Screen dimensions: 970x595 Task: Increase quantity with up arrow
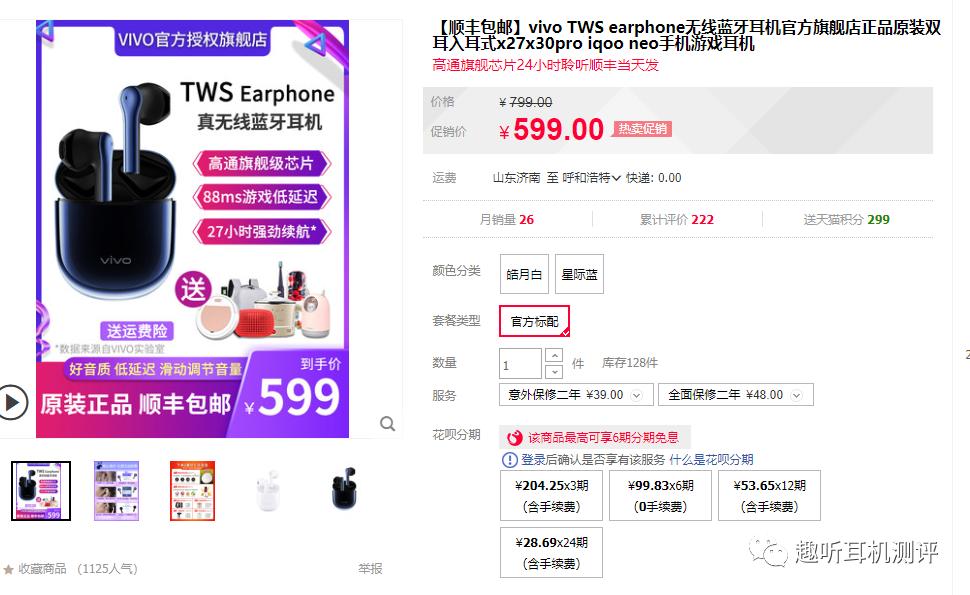pos(554,356)
